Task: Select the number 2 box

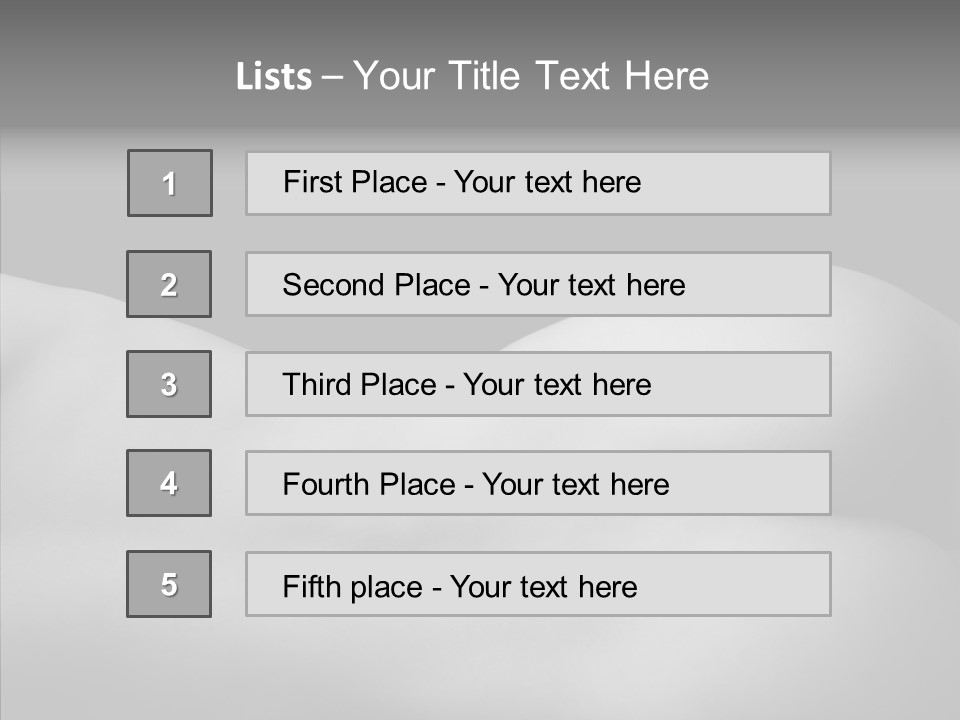Action: (169, 284)
